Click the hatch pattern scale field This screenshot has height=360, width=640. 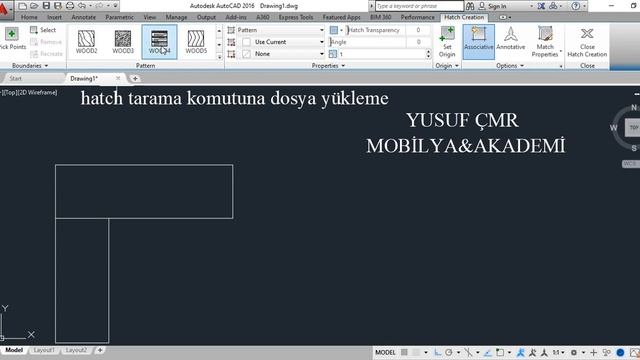[381, 53]
